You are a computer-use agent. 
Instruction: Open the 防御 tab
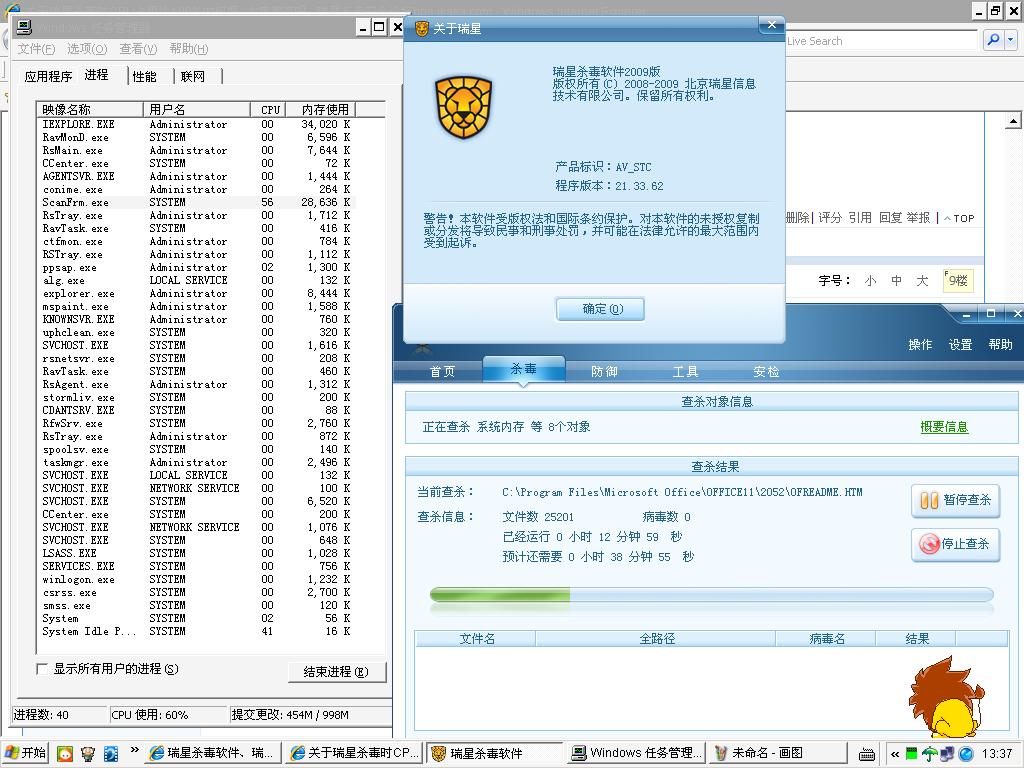[604, 372]
